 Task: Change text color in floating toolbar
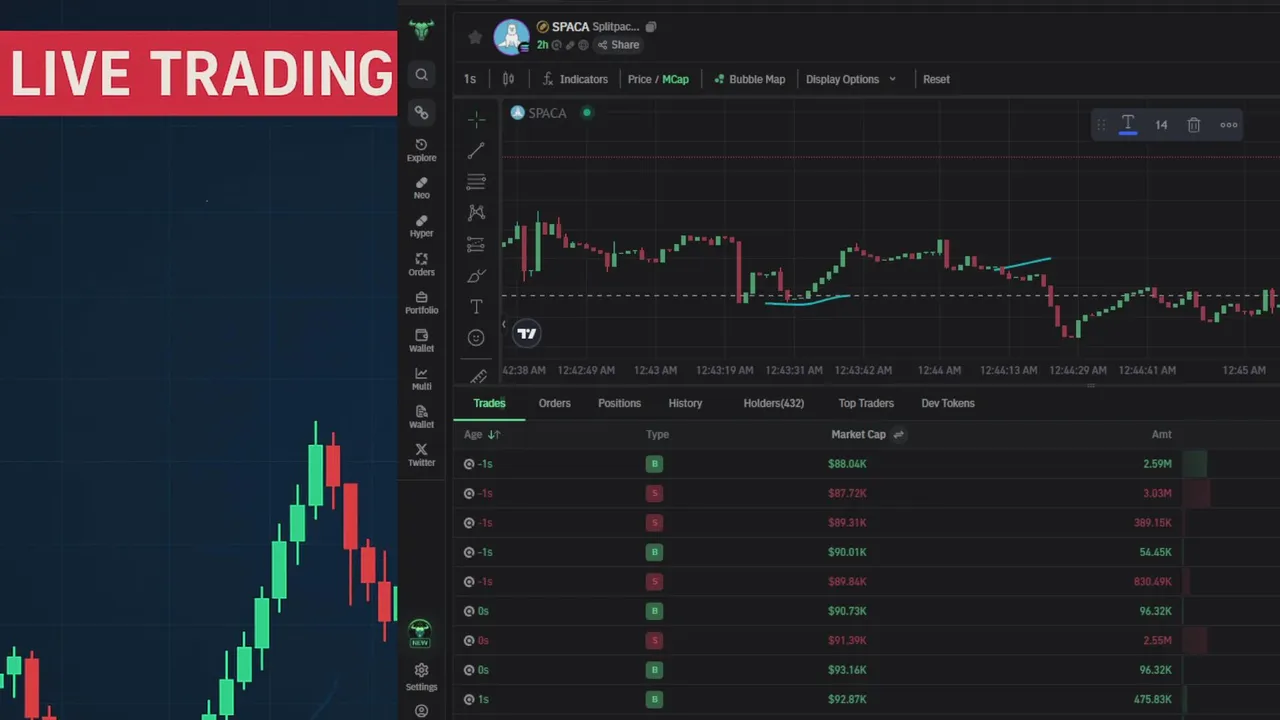point(1128,124)
